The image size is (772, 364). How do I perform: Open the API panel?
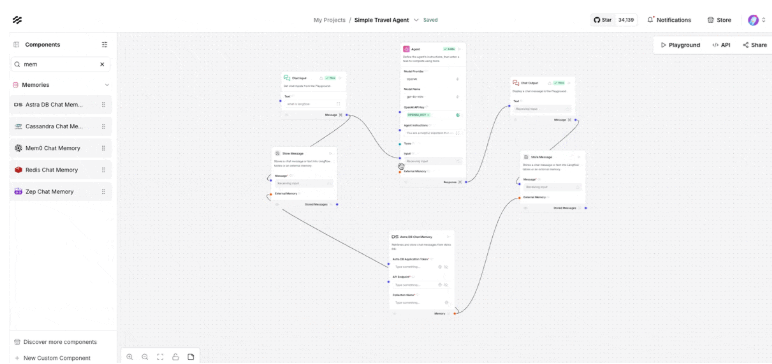(721, 45)
